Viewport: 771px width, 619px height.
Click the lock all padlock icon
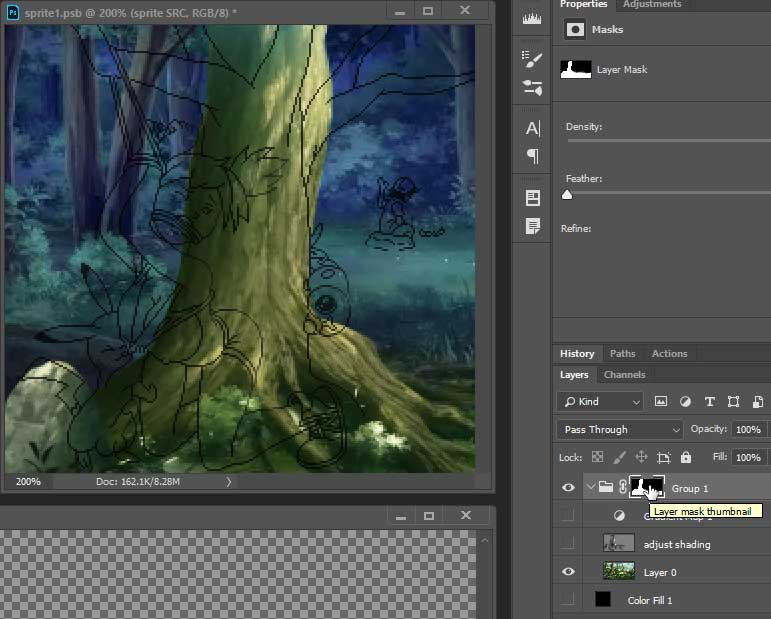click(x=685, y=457)
